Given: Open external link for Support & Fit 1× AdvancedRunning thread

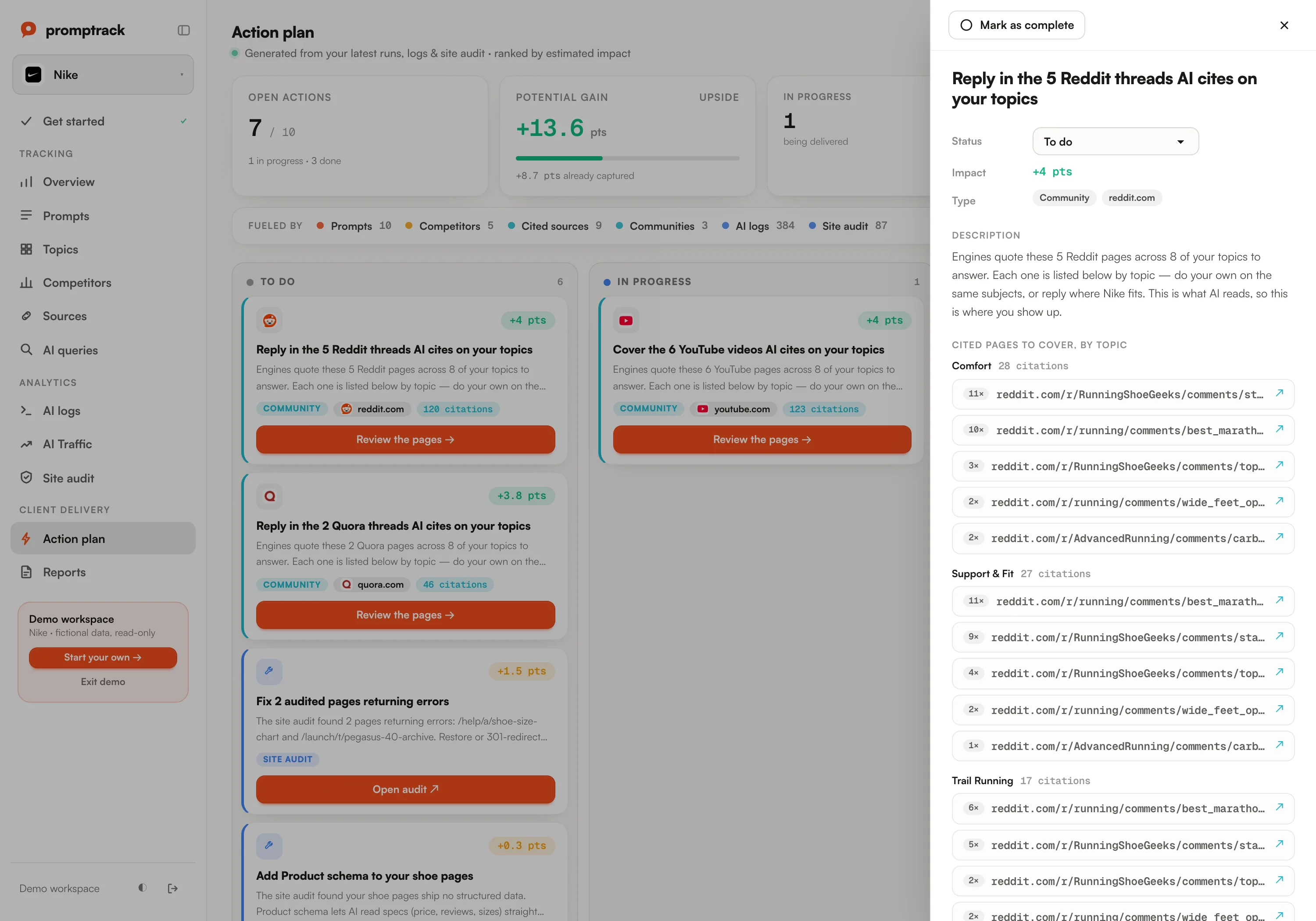Looking at the screenshot, I should 1279,745.
